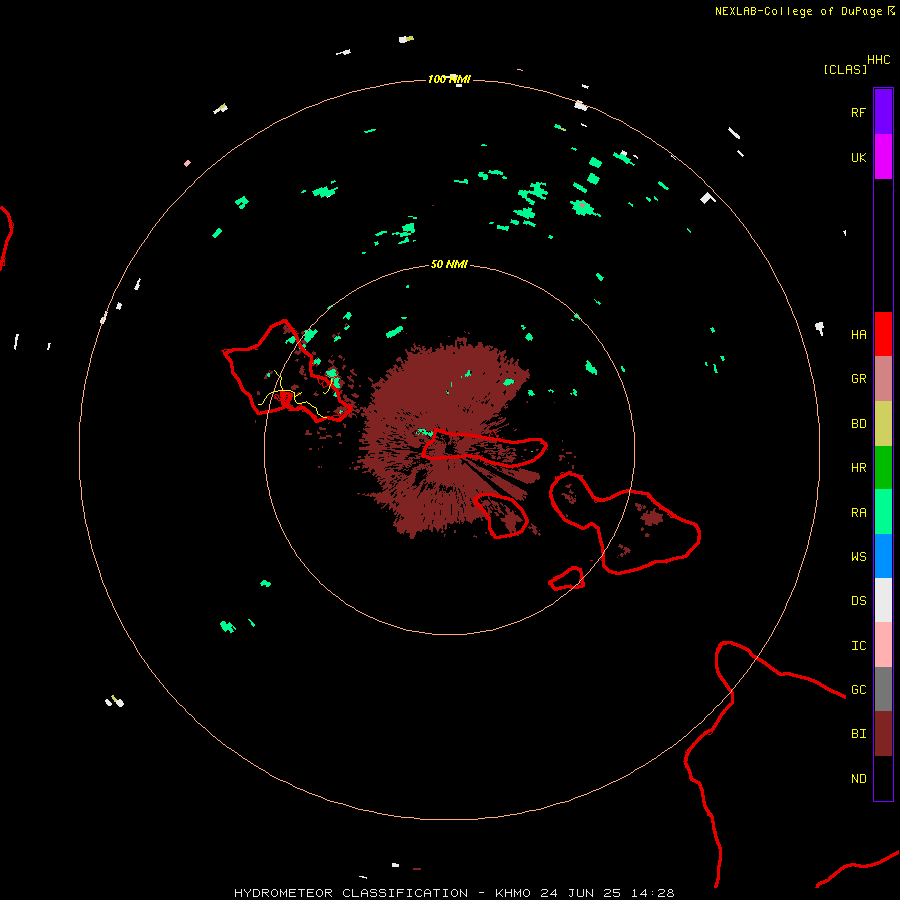Select the IC light pink legend swatch
Image resolution: width=900 pixels, height=900 pixels.
[x=883, y=645]
